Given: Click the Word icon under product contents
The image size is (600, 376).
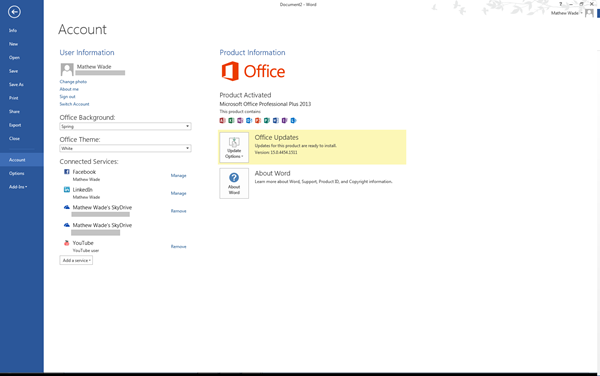Looking at the screenshot, I should pos(276,120).
